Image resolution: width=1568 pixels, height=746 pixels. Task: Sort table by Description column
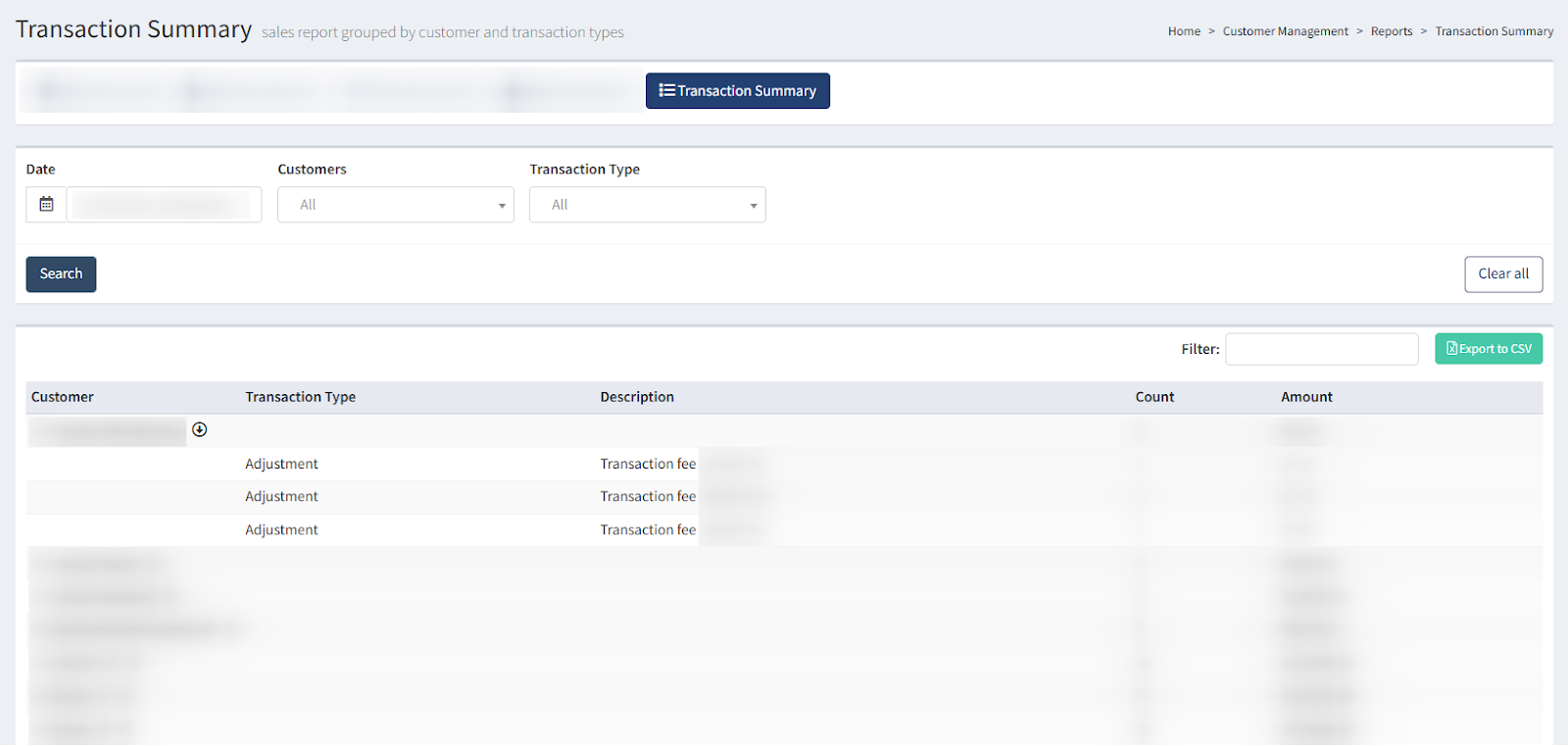pyautogui.click(x=637, y=397)
